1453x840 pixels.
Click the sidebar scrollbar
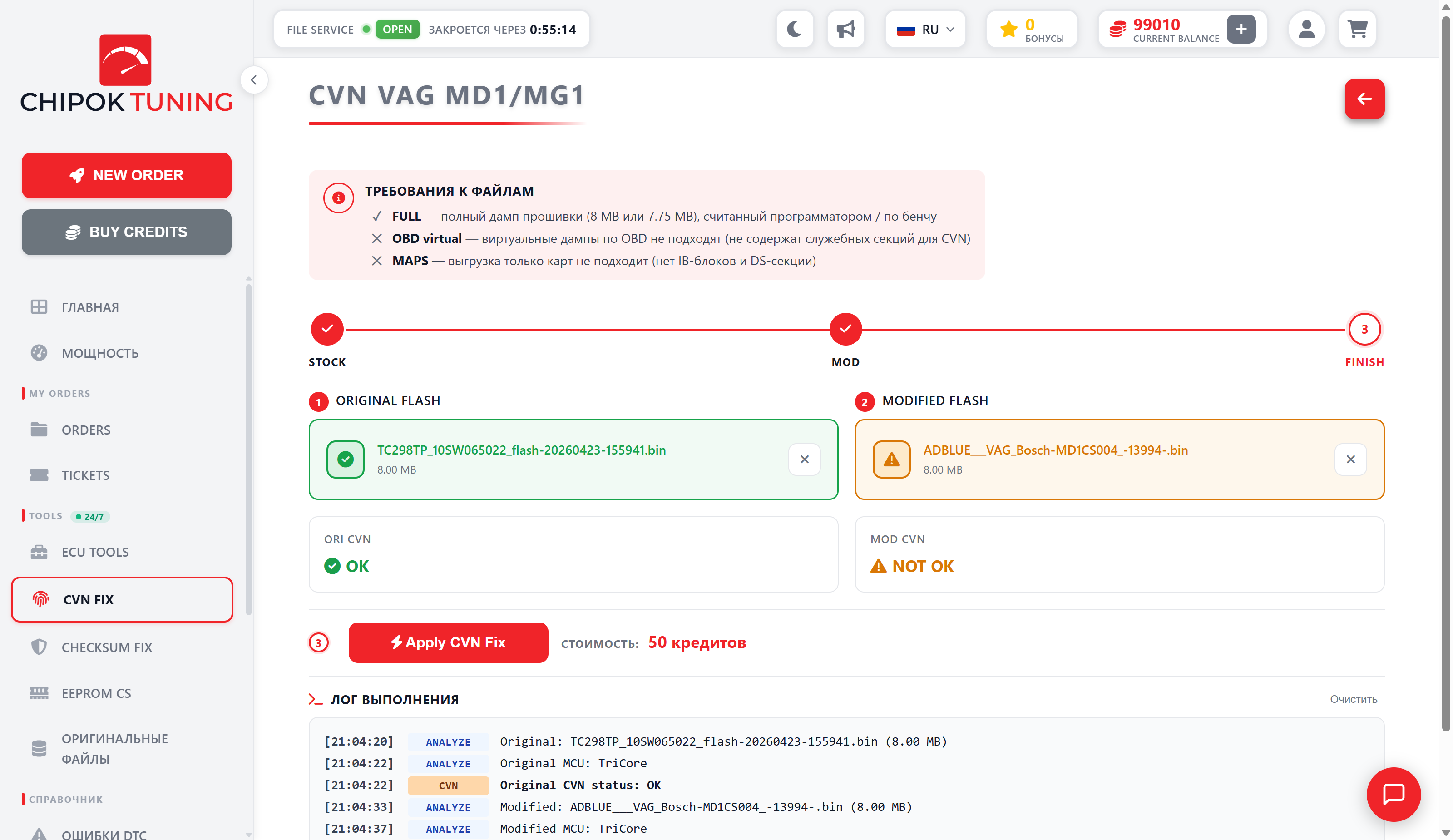[x=248, y=450]
